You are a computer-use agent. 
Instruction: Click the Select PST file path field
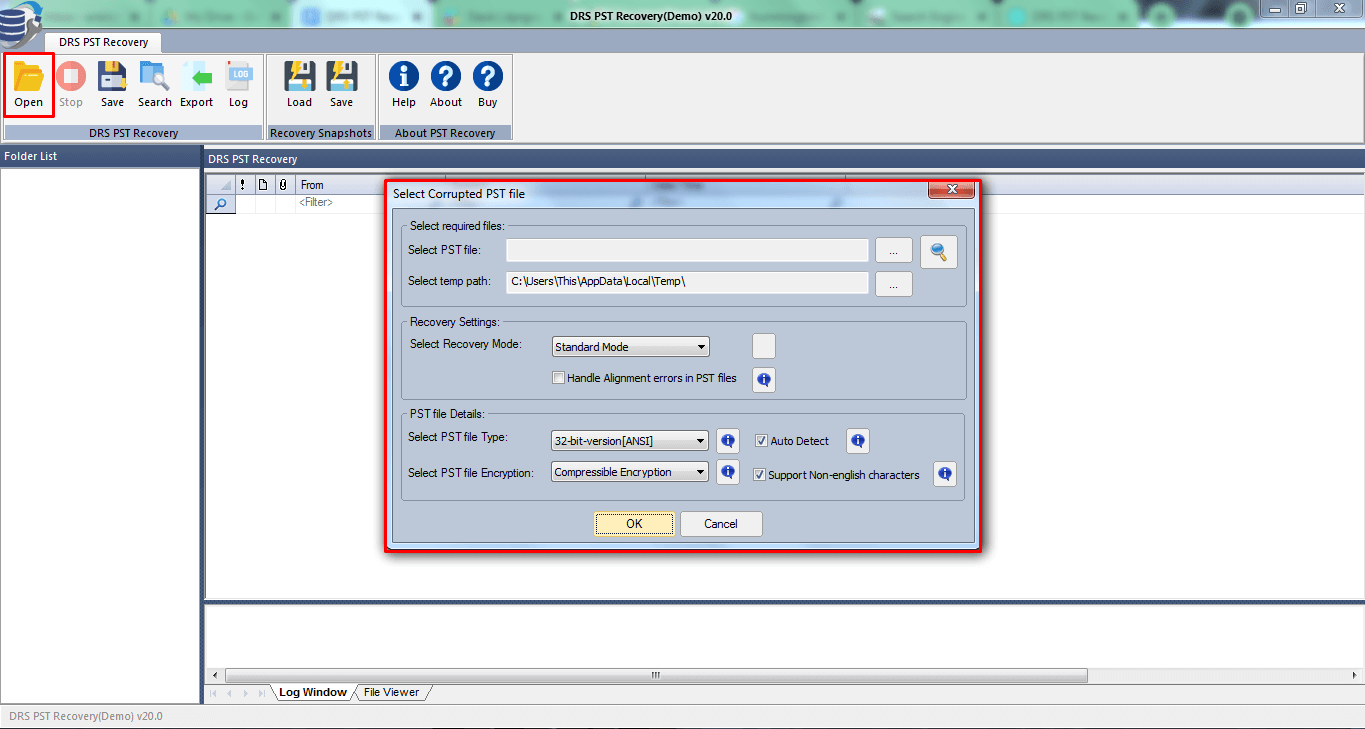click(687, 250)
